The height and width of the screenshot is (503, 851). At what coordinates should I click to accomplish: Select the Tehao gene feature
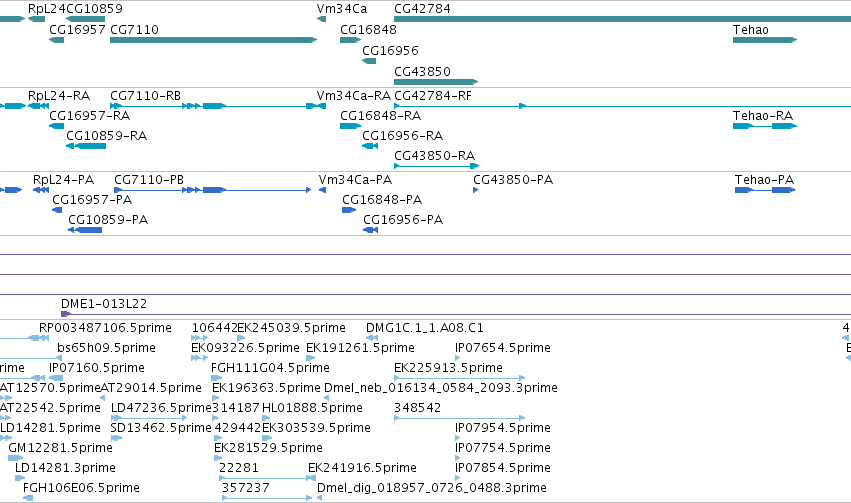tap(765, 40)
